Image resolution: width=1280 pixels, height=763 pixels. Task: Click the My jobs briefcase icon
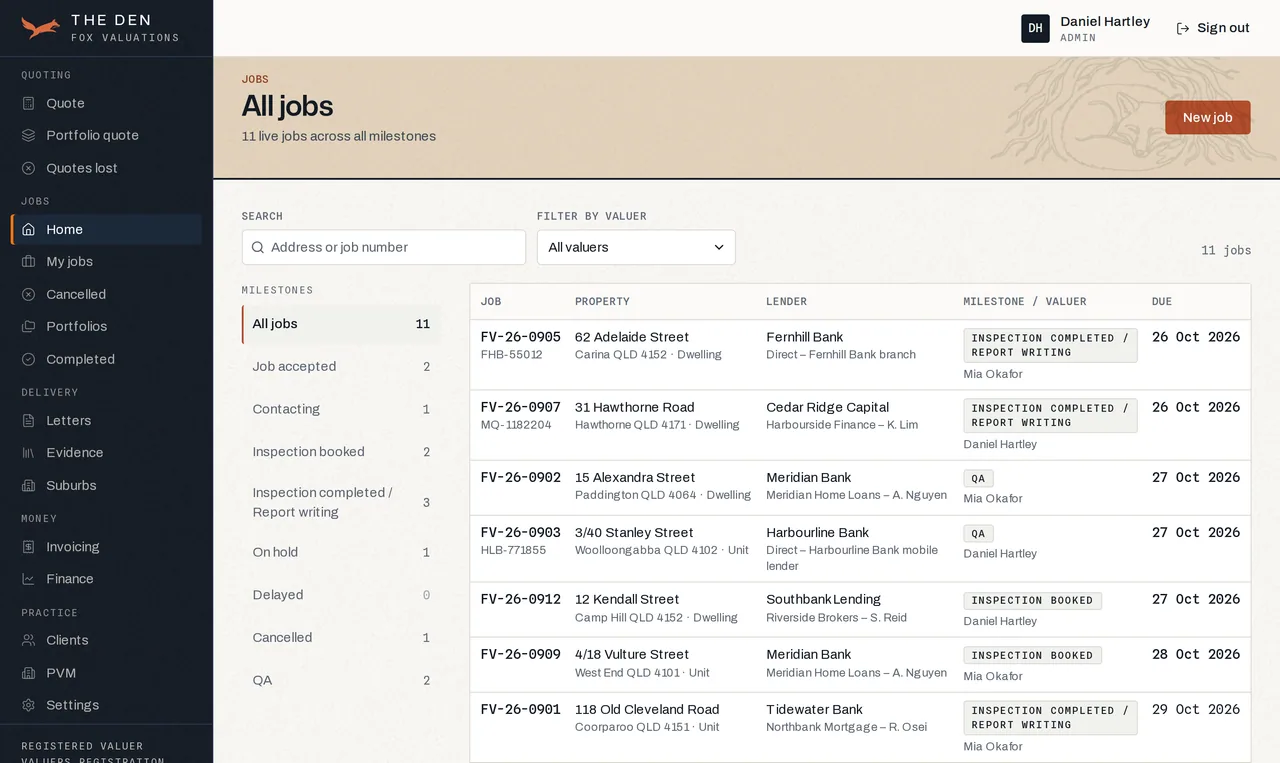click(29, 261)
